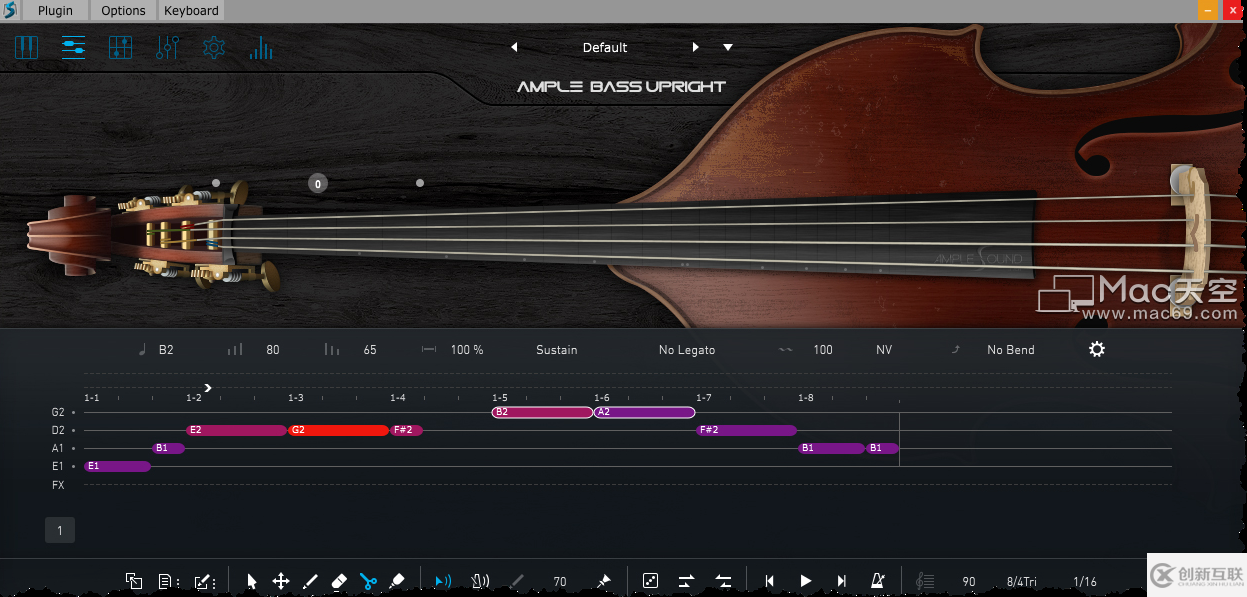Select the Pencil draw tool
This screenshot has height=597, width=1247.
(x=310, y=581)
